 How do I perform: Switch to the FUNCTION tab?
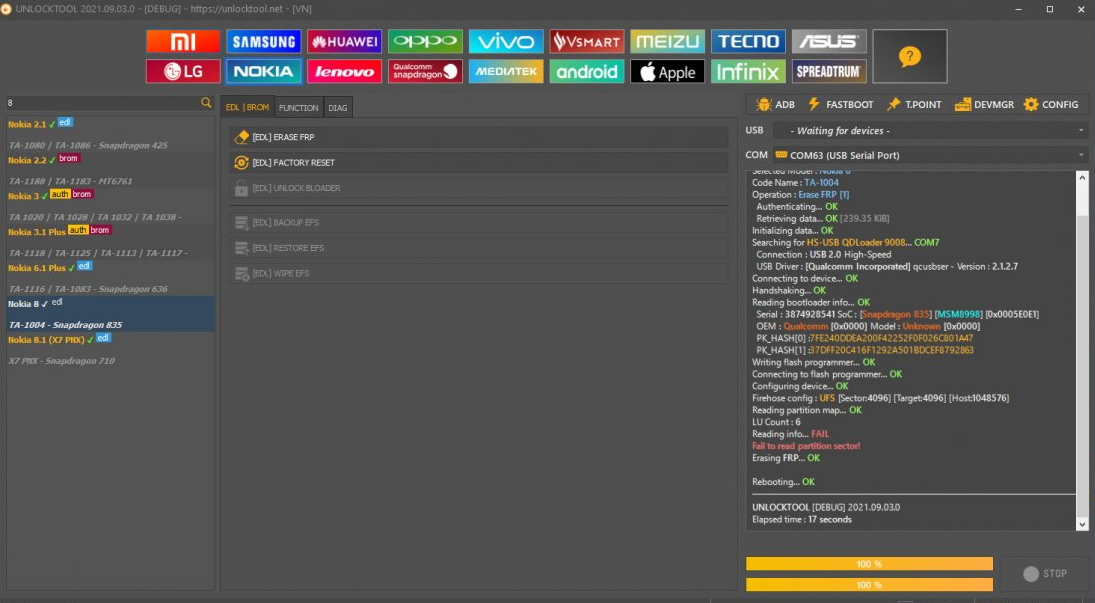coord(298,108)
